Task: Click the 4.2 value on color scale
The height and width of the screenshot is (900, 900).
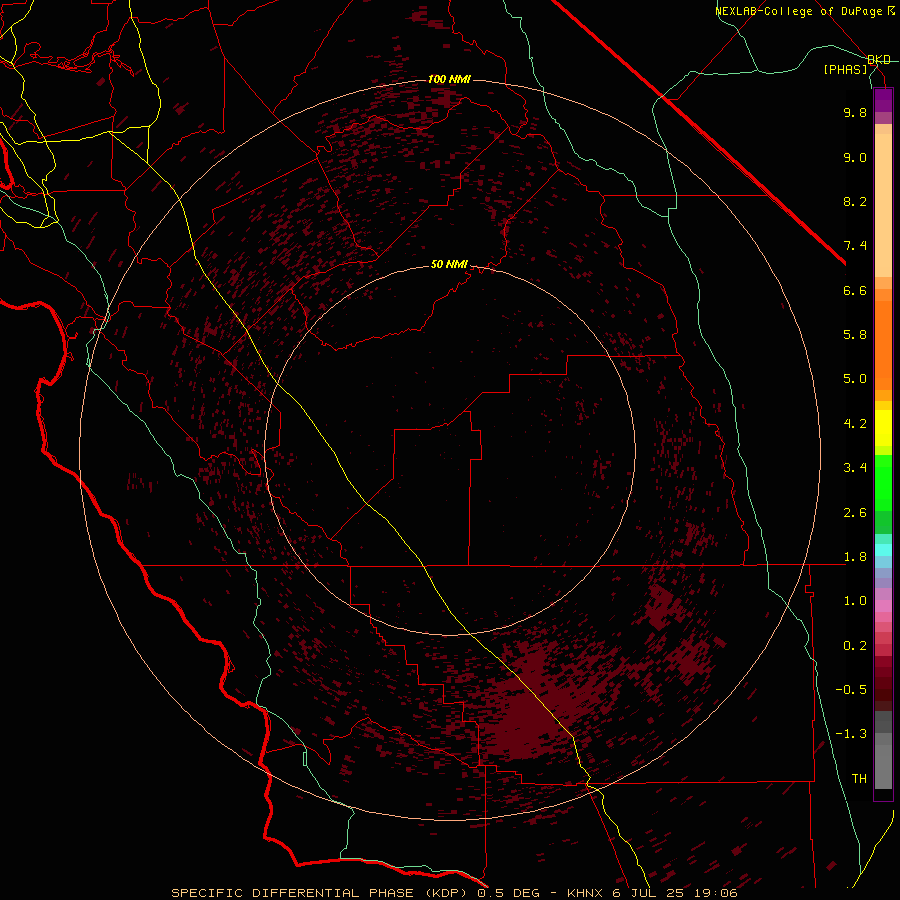Action: [x=855, y=424]
